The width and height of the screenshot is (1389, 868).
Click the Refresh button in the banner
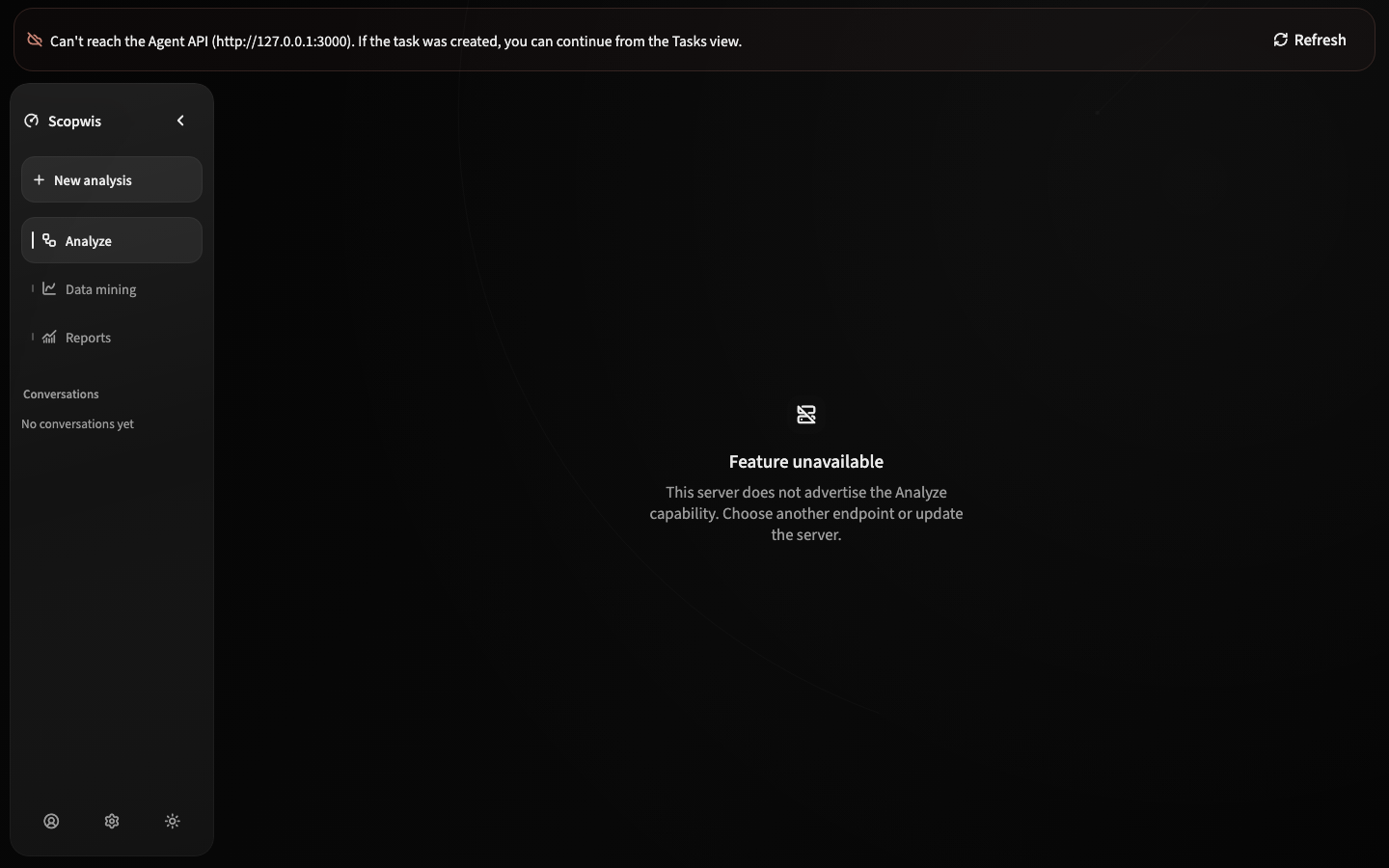point(1309,40)
